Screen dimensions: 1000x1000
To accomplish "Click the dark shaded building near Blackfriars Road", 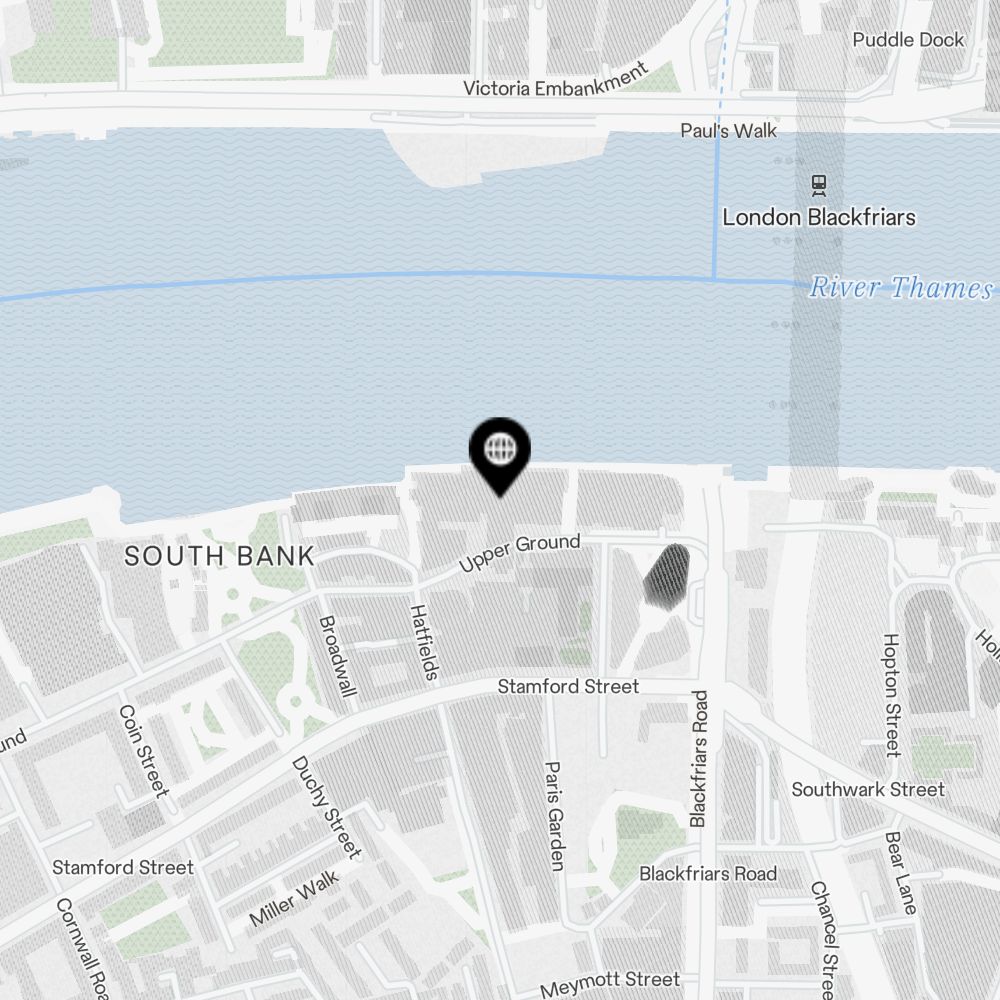I will click(667, 575).
